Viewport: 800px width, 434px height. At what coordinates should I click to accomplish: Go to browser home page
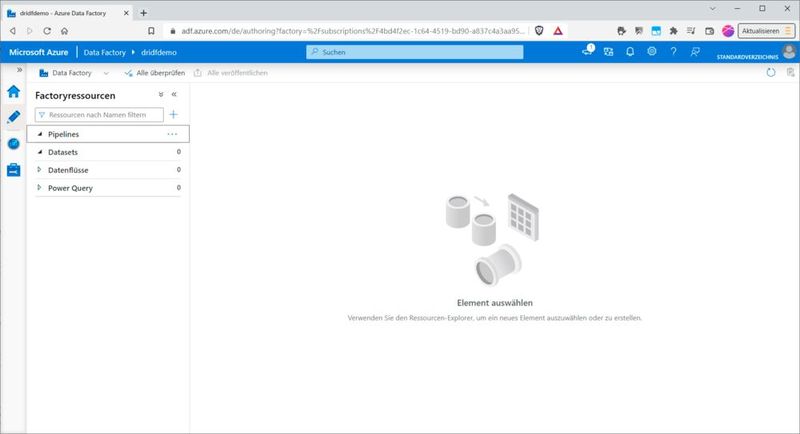(64, 31)
